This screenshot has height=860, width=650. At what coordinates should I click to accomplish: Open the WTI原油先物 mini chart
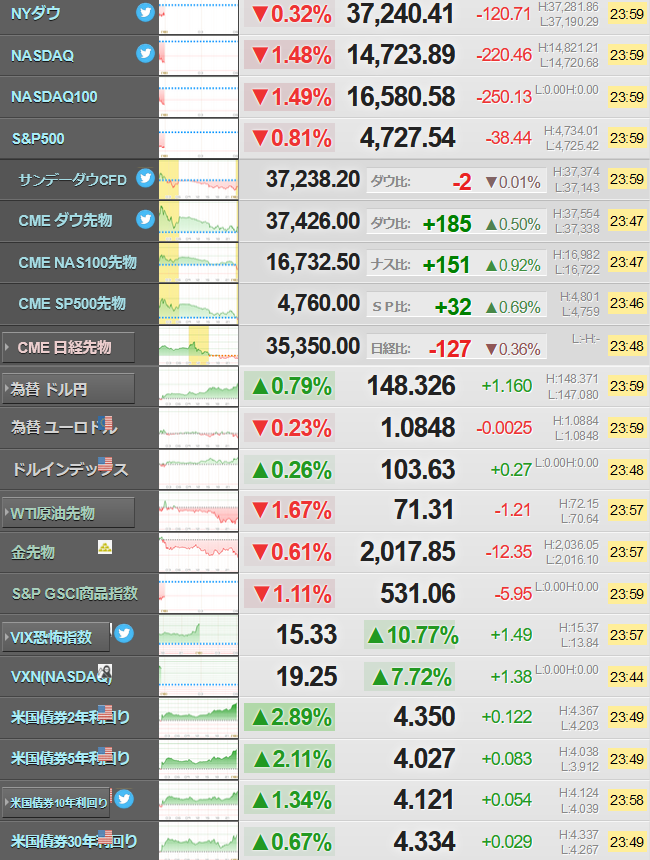tap(199, 511)
